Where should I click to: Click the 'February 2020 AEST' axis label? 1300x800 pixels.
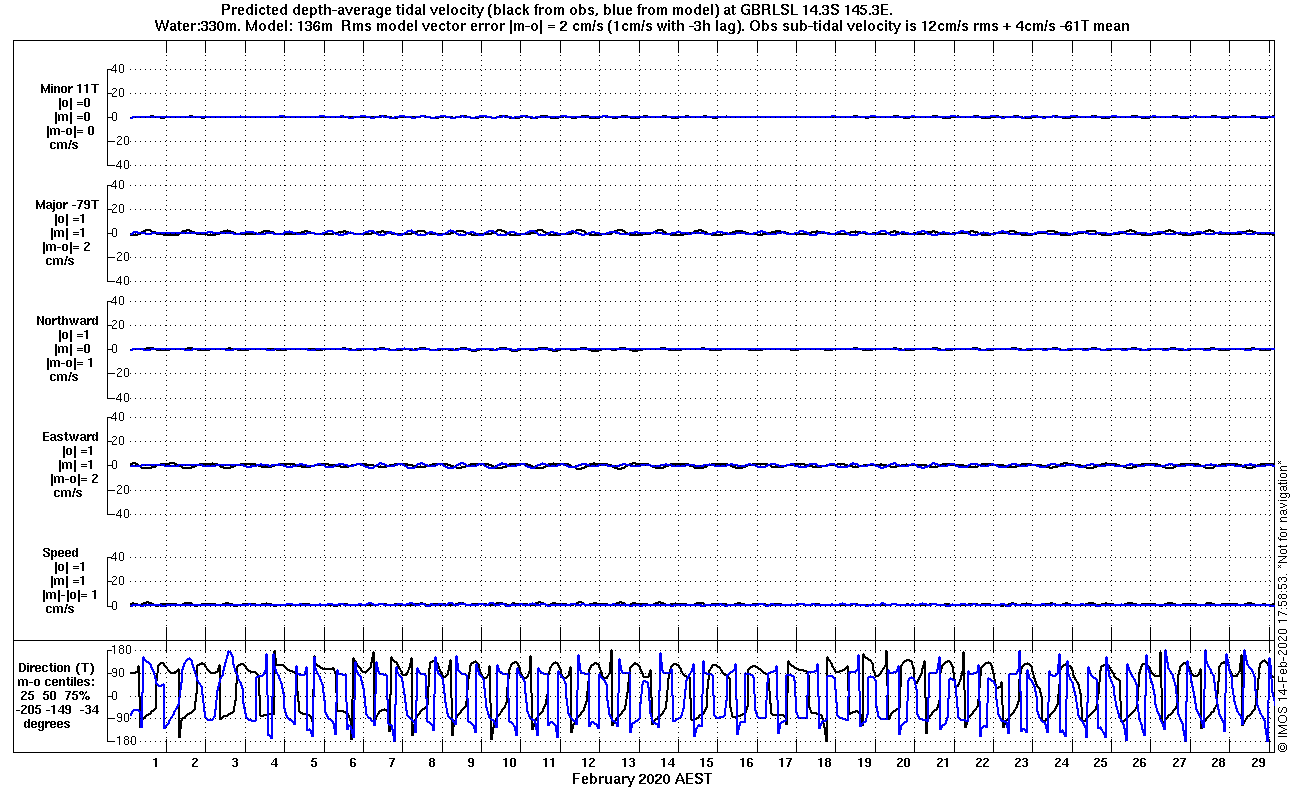642,778
